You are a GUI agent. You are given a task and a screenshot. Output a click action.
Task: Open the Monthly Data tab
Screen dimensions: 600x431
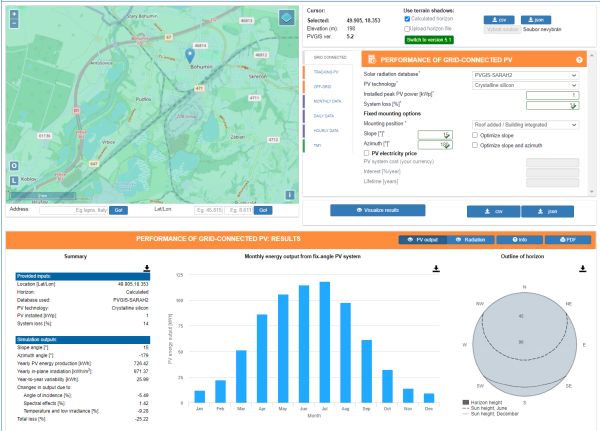tap(327, 101)
